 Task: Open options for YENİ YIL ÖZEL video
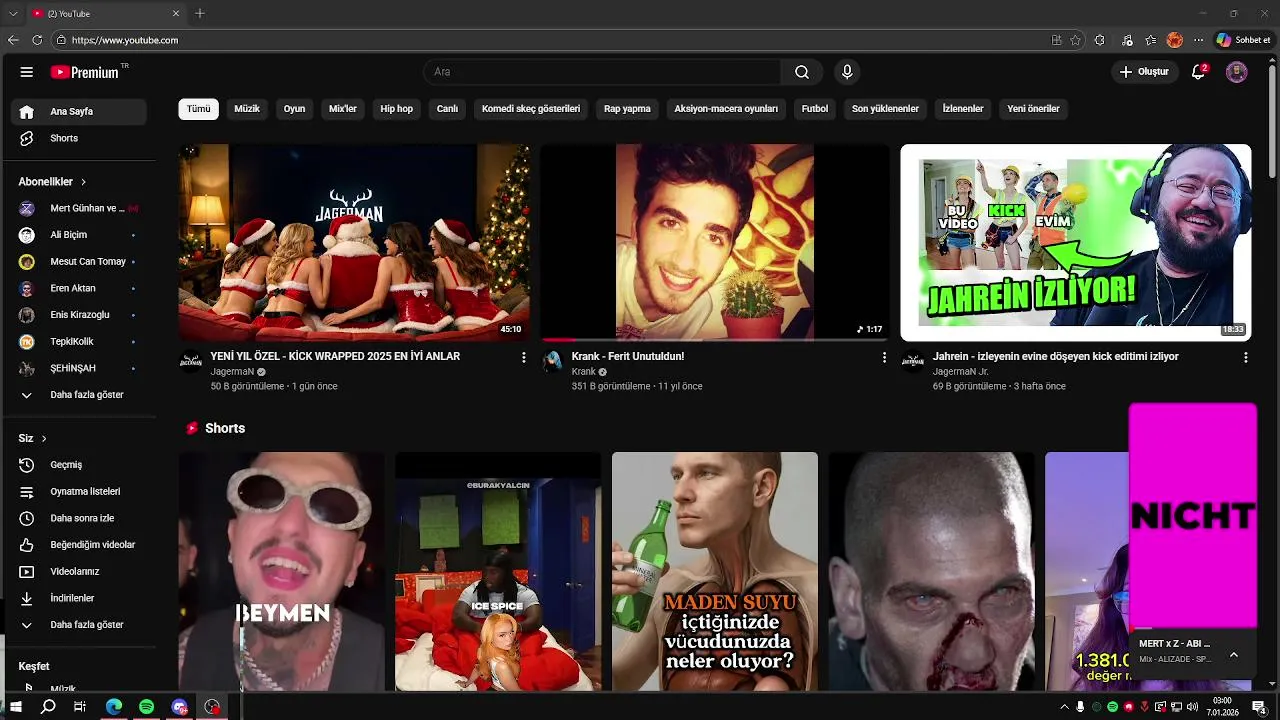[x=523, y=357]
